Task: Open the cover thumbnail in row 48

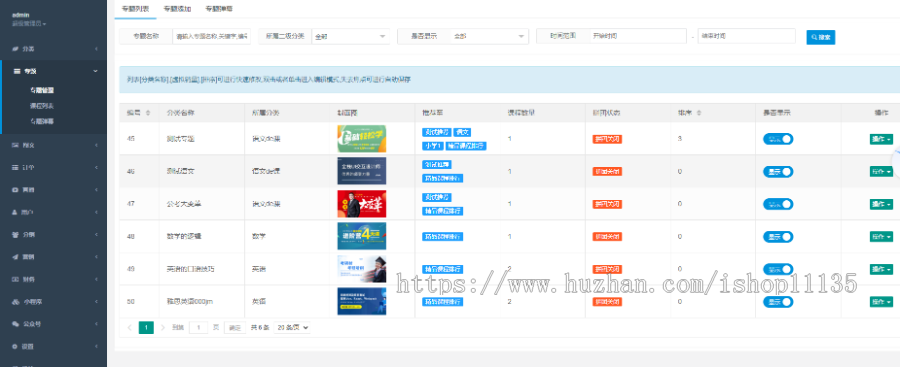Action: click(362, 236)
